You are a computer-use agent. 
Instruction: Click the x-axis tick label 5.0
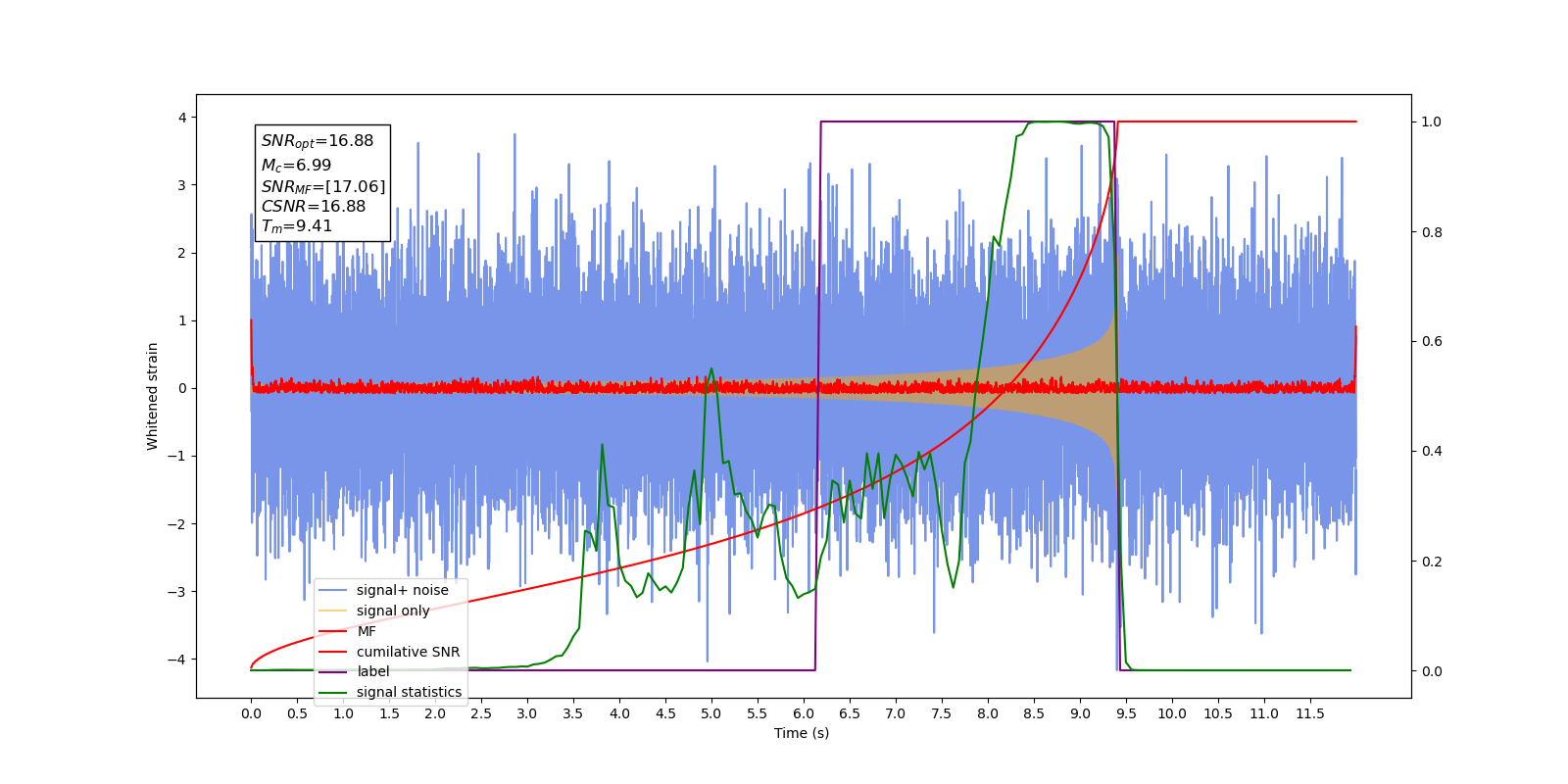pos(711,713)
